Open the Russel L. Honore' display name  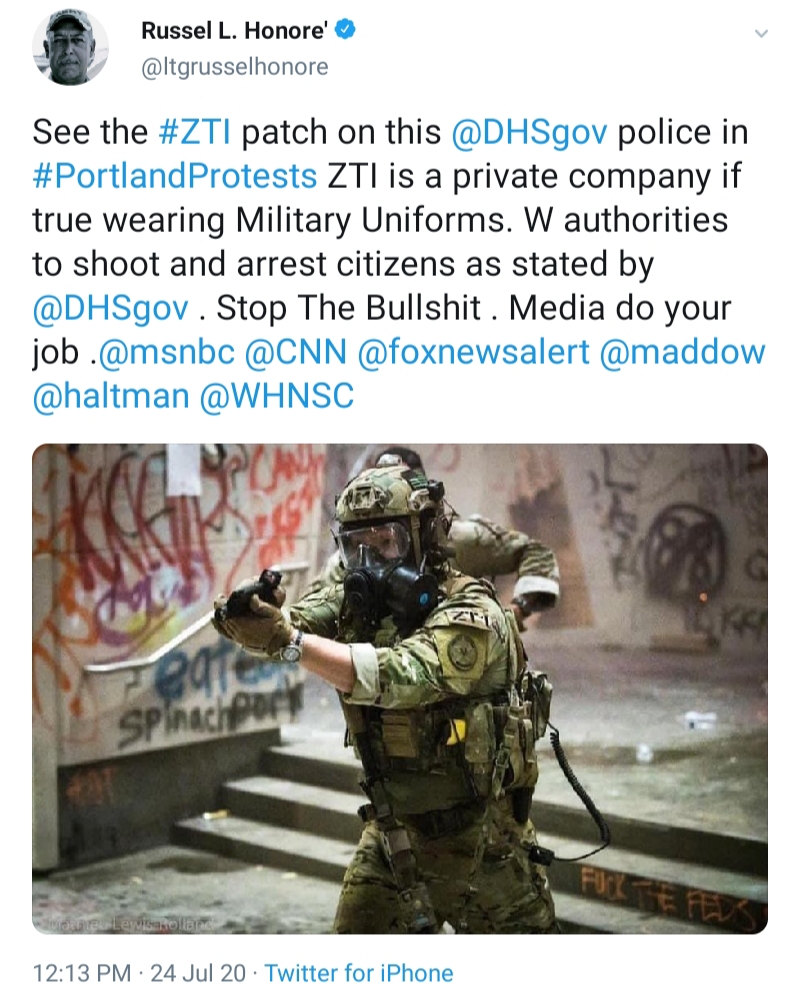point(234,30)
